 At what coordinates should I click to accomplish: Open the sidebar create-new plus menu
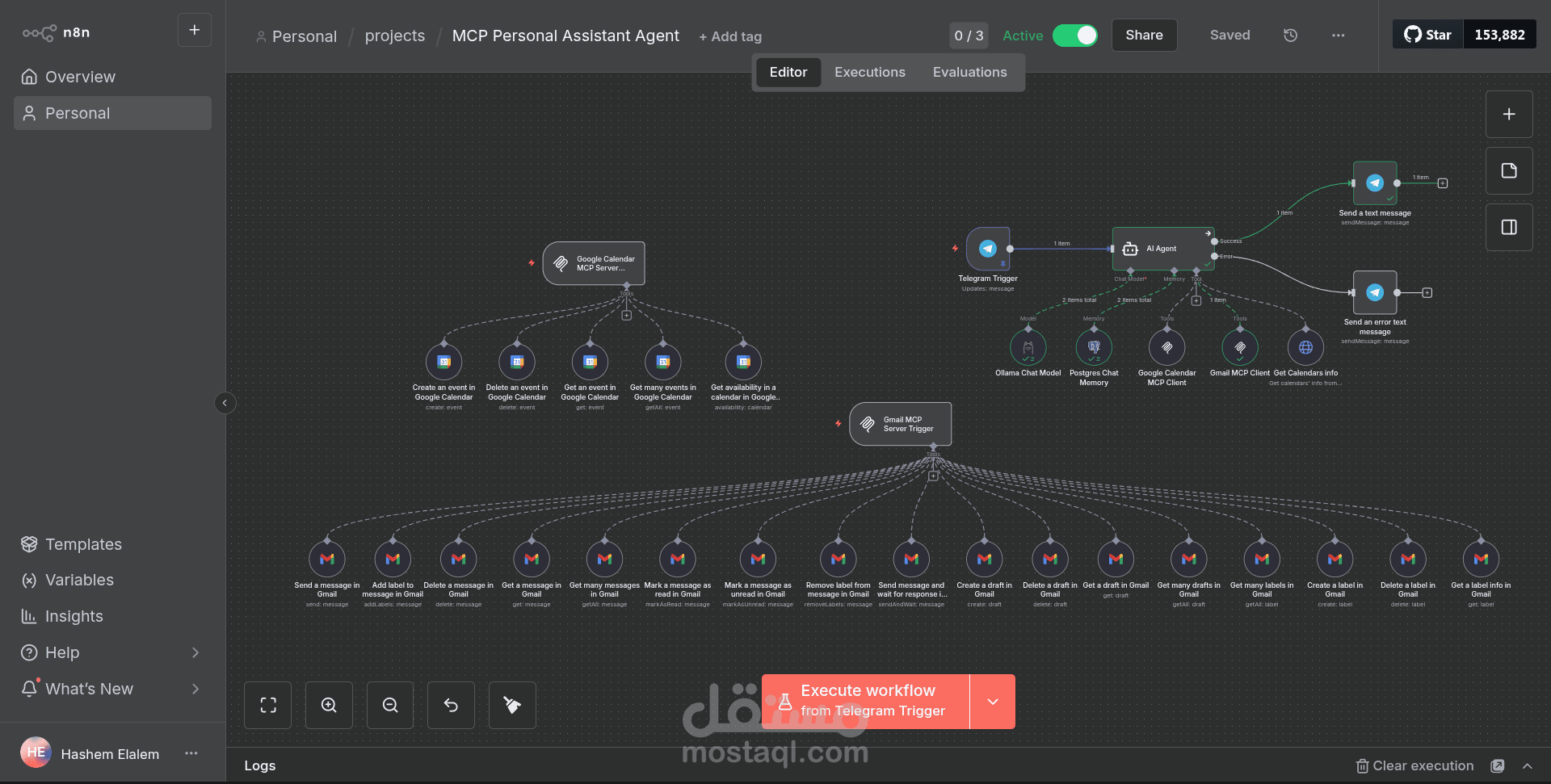point(195,30)
